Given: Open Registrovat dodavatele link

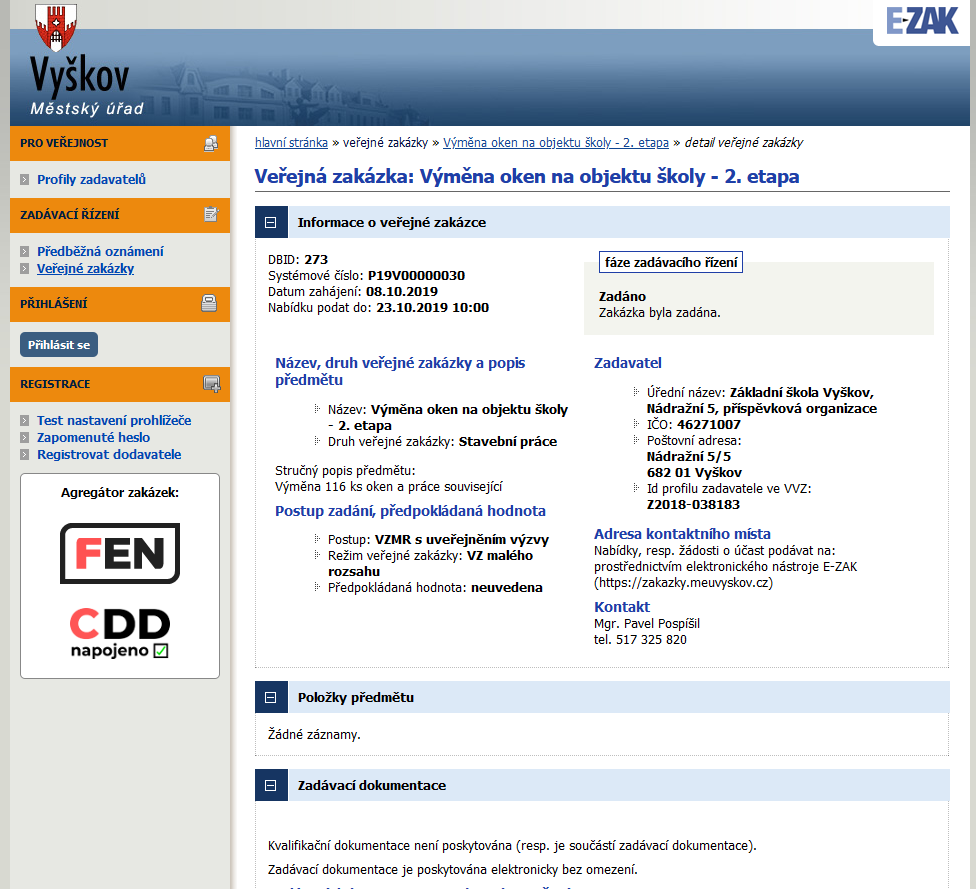Looking at the screenshot, I should 109,454.
